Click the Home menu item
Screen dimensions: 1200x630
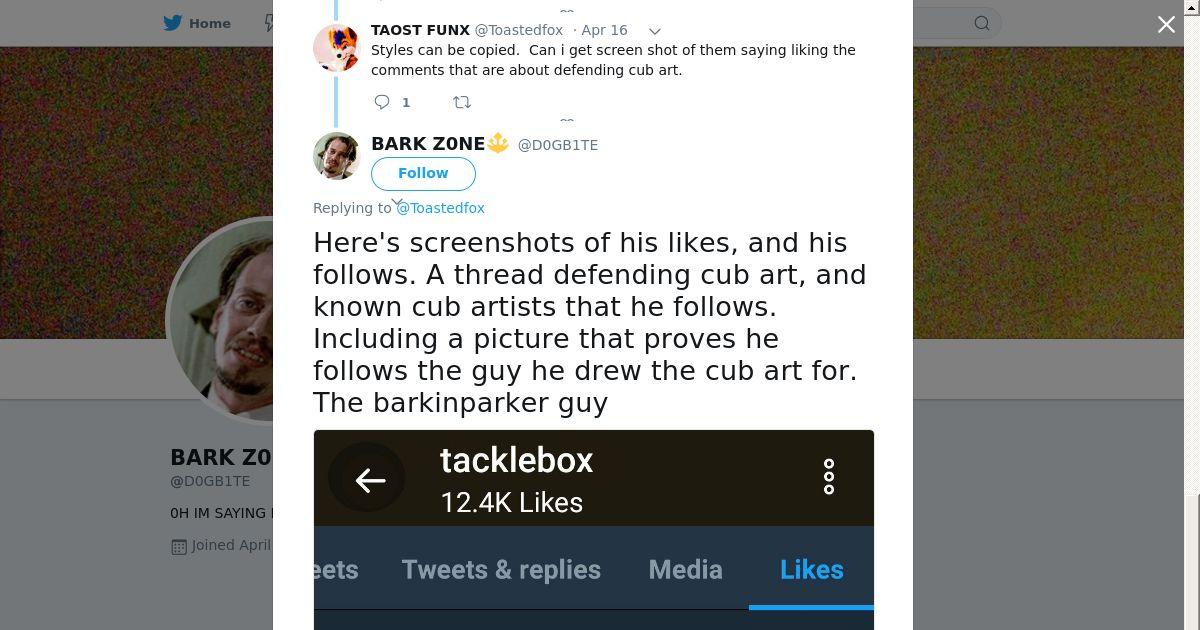197,23
